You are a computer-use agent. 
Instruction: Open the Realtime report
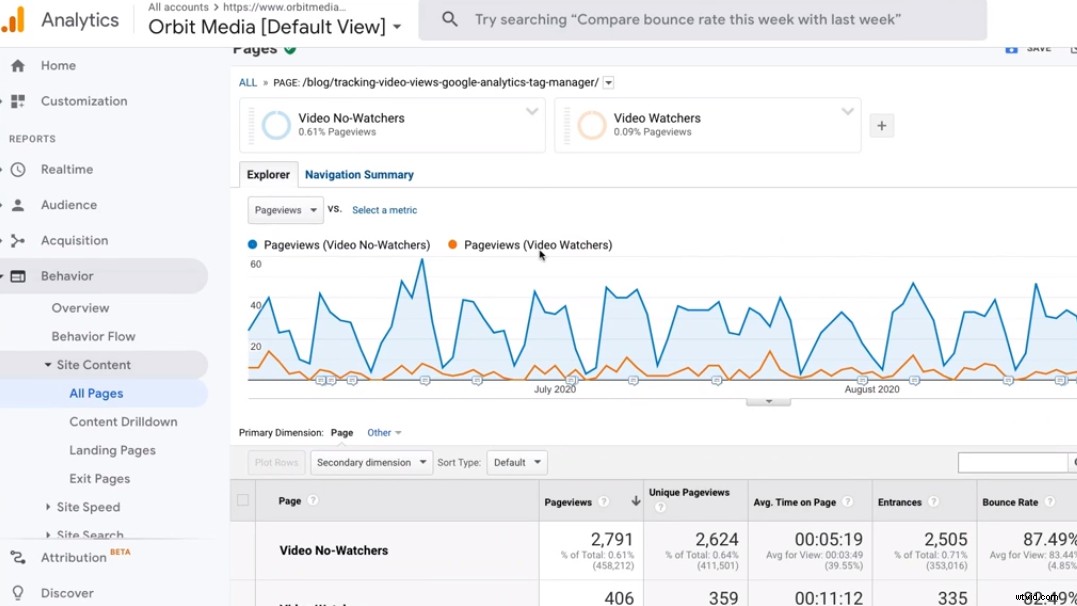(21, 169)
